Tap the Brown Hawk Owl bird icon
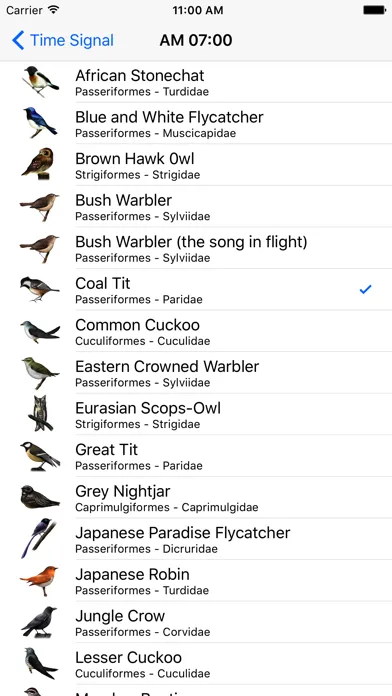 coord(38,164)
